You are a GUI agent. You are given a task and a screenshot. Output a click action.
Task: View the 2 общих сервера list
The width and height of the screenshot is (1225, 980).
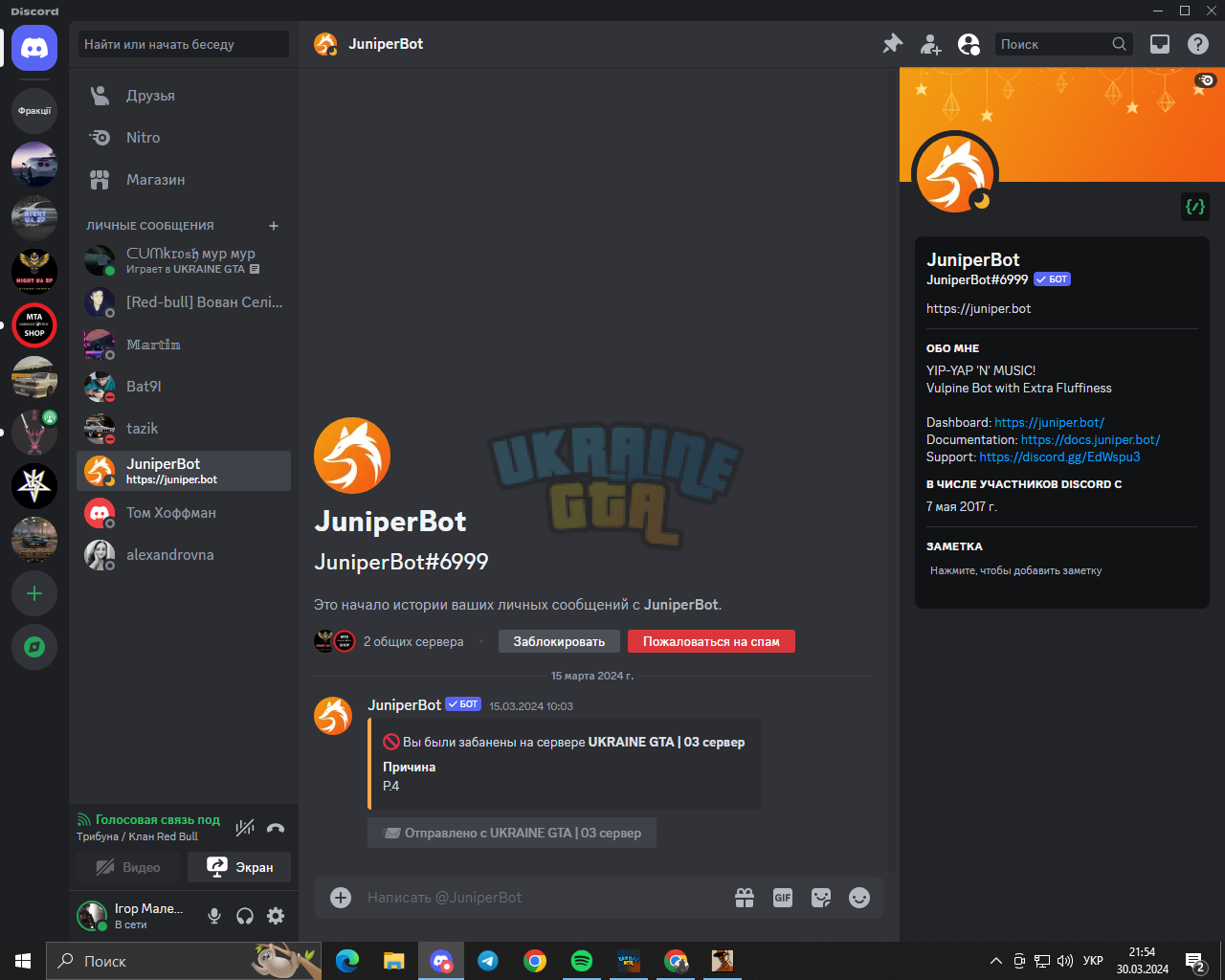click(413, 641)
